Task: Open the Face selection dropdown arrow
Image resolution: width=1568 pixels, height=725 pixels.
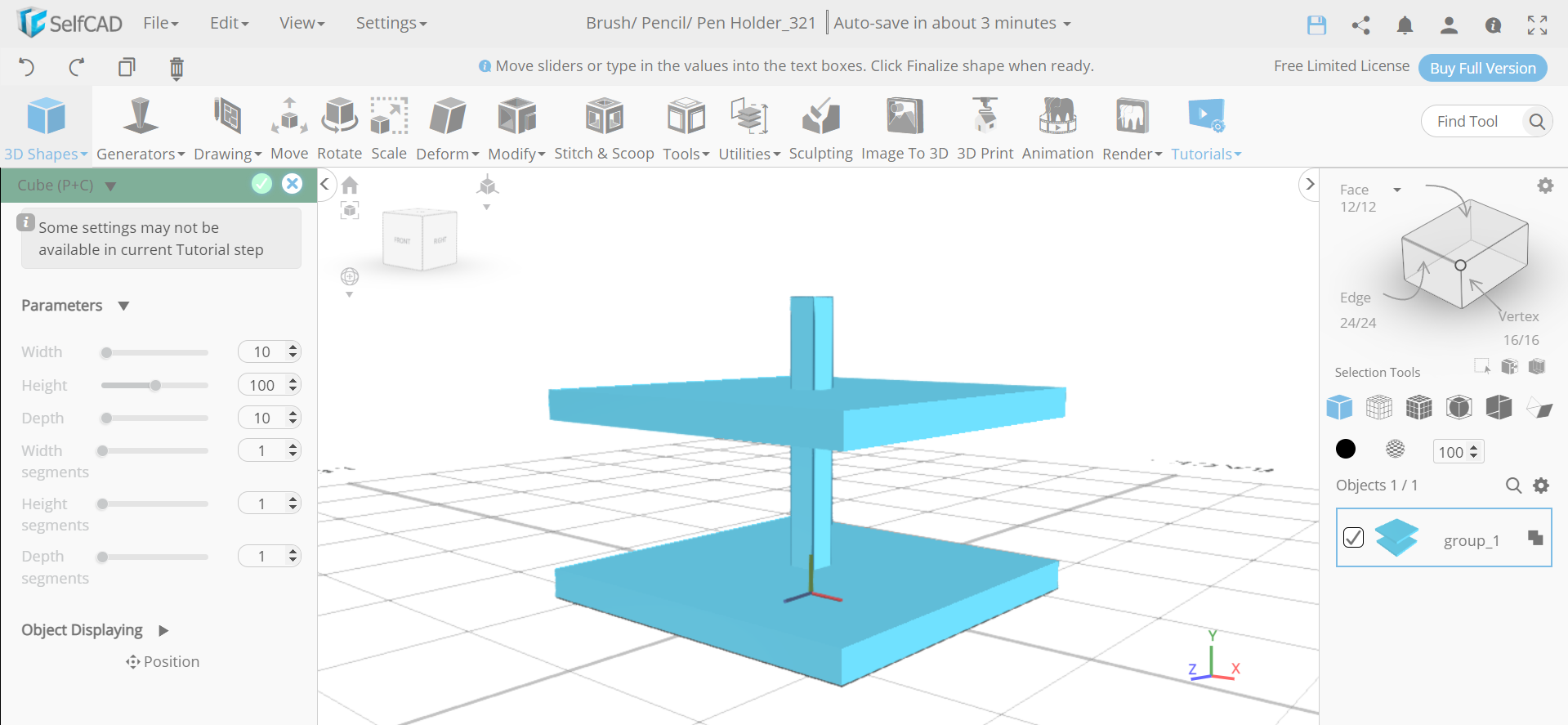Action: (1397, 190)
